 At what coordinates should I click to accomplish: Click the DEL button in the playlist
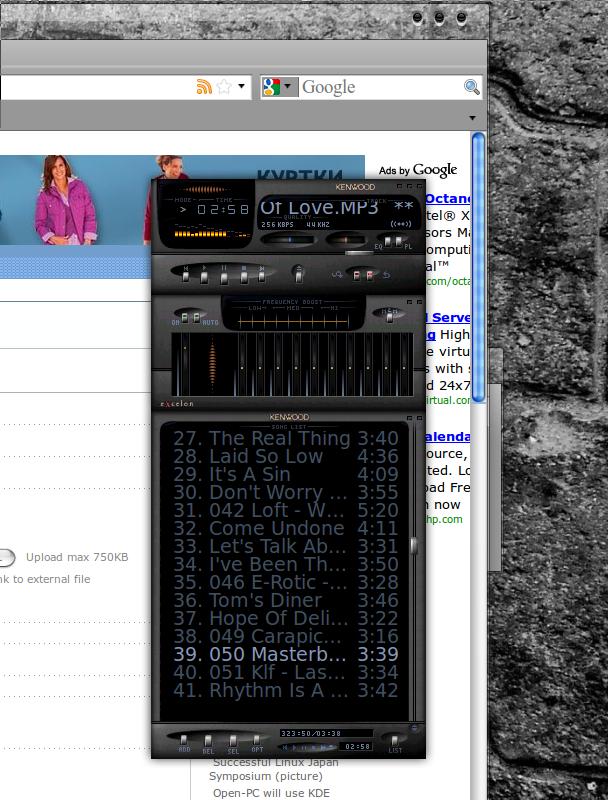(208, 742)
